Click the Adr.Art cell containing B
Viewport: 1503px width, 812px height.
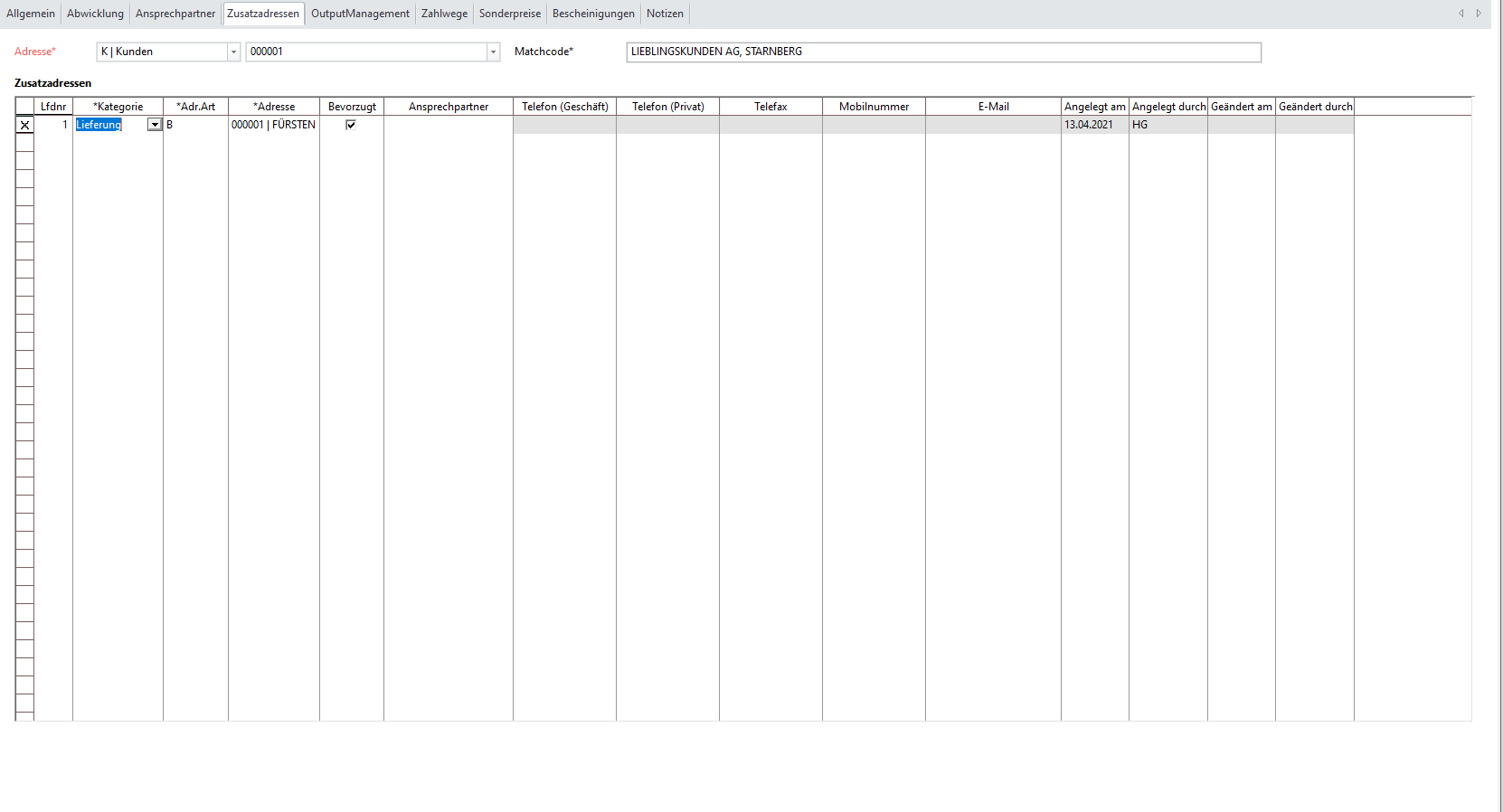tap(195, 125)
